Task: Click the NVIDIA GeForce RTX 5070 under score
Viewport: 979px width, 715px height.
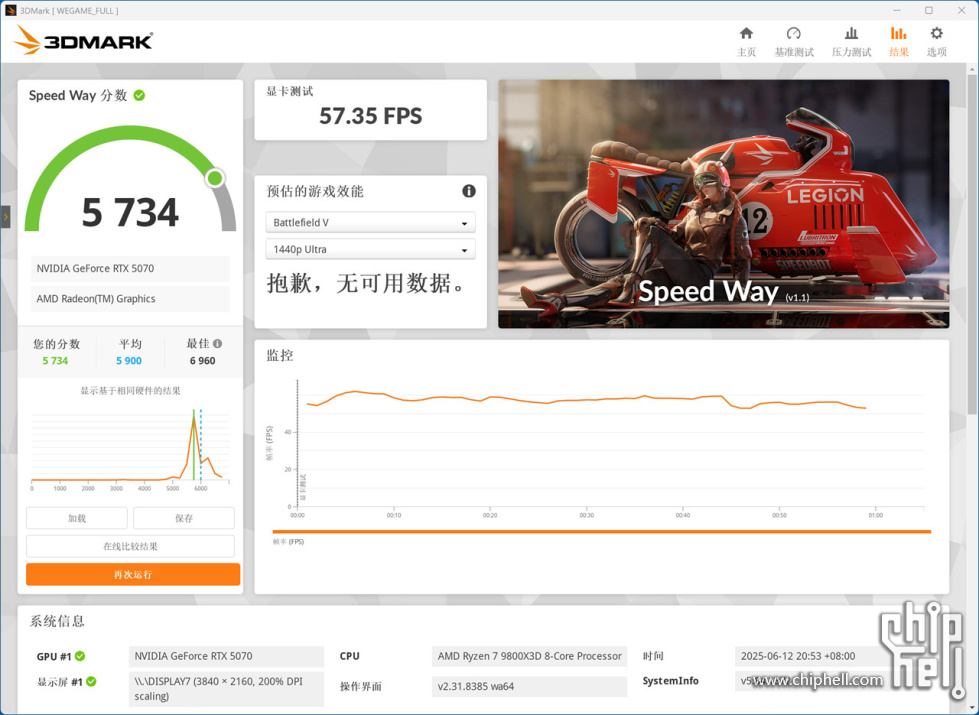Action: coord(130,269)
